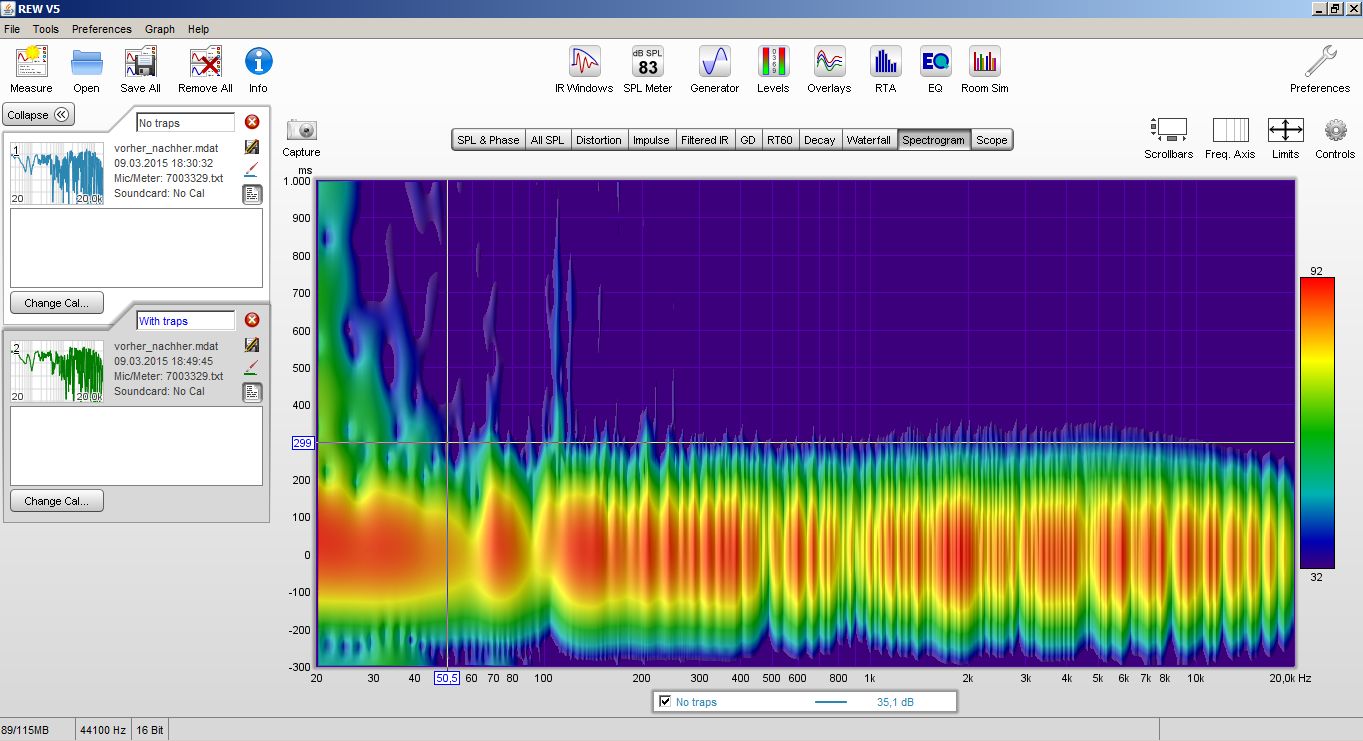Open a measurement file with the Open icon
Viewport: 1363px width, 741px height.
[86, 63]
